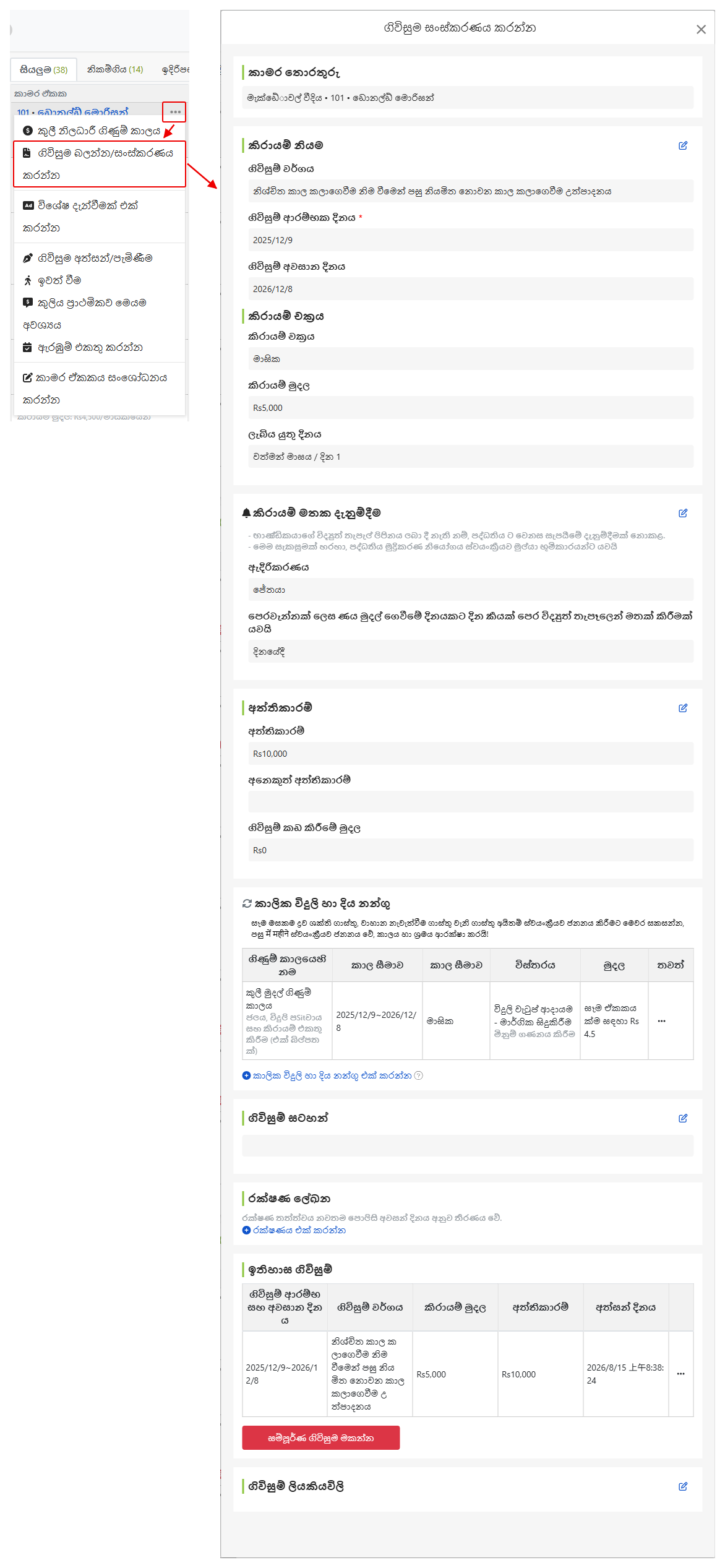Click edit icon for ගිවිසුම් ලියකියවිලි section
Viewport: 725px width, 1568px height.
coord(683,1486)
